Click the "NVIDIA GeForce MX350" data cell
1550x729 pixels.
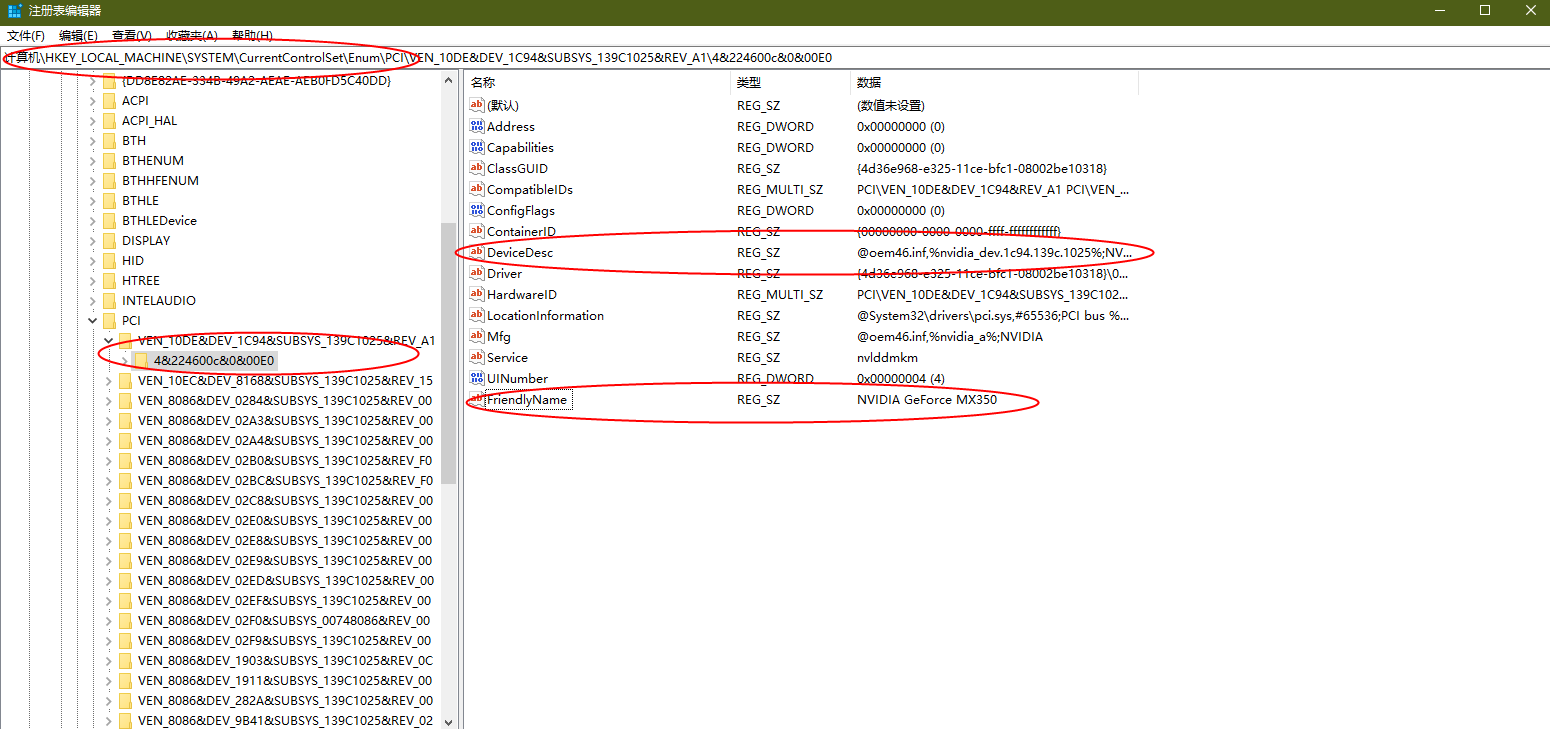point(927,399)
